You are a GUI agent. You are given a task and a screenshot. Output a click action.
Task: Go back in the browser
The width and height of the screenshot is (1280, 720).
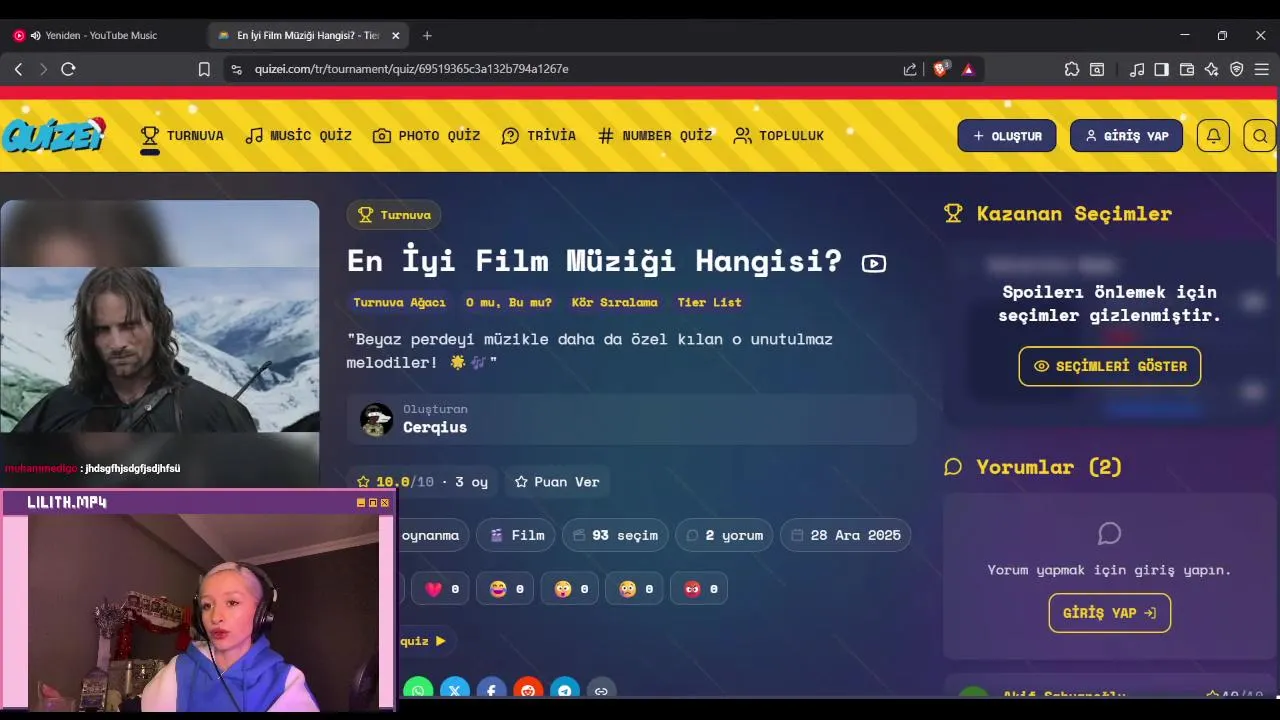click(18, 69)
